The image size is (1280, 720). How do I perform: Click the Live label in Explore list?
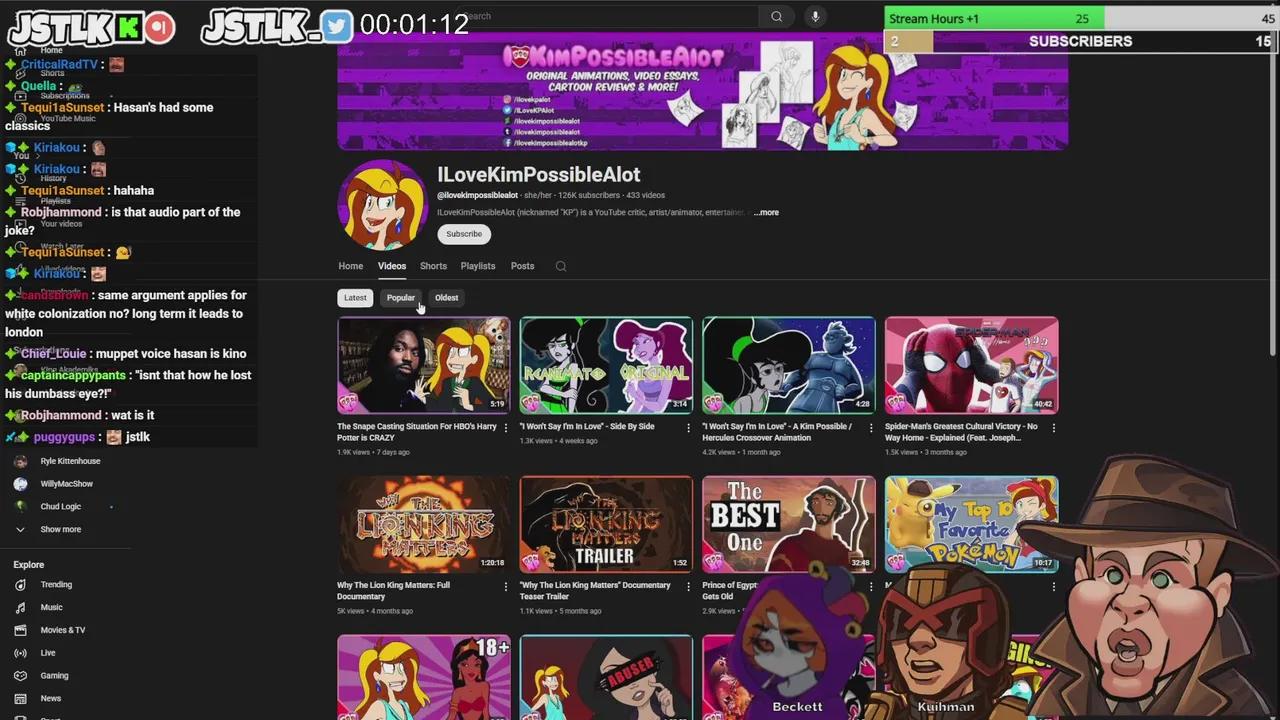48,653
